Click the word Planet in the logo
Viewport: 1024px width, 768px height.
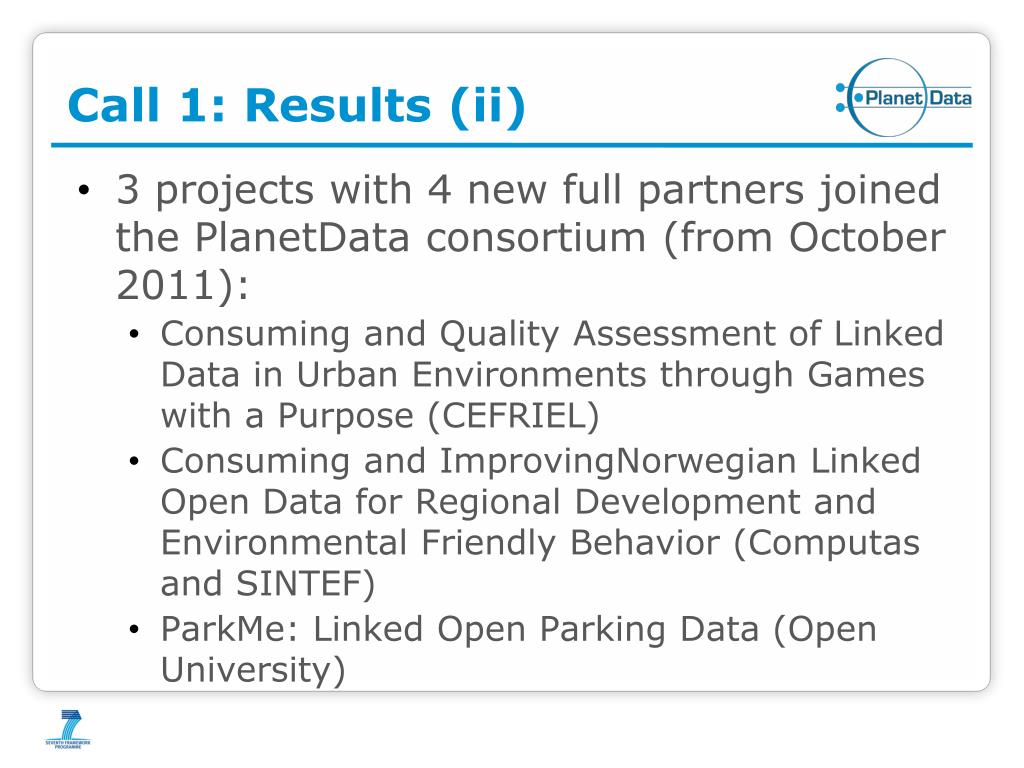point(893,98)
